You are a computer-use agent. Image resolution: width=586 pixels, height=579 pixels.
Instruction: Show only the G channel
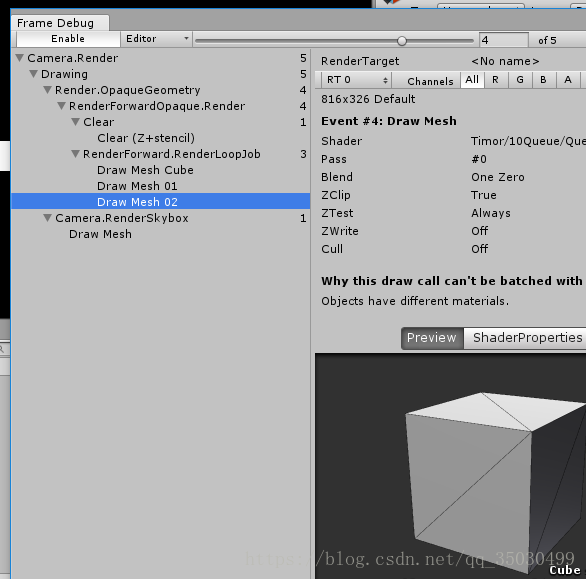pyautogui.click(x=520, y=80)
